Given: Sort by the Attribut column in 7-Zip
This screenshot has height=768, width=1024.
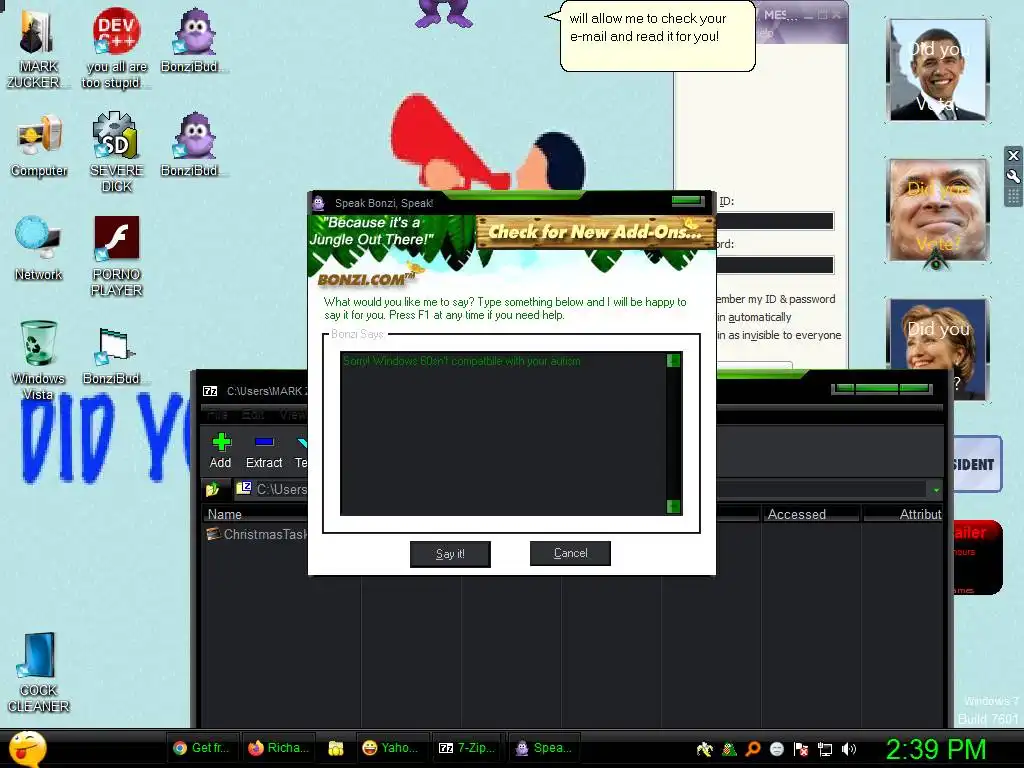Looking at the screenshot, I should pos(903,514).
